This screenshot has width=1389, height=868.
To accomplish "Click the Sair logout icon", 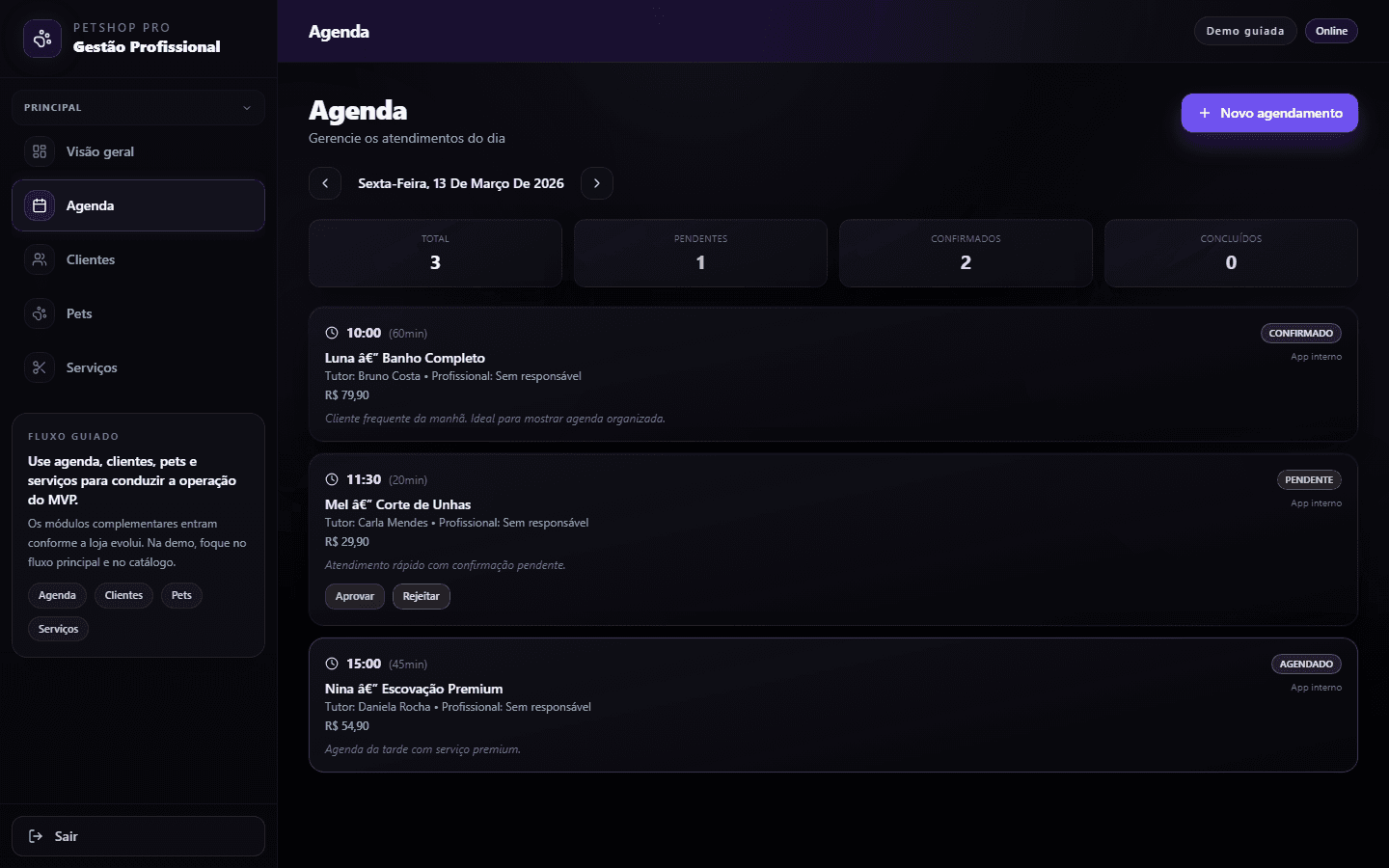I will click(x=36, y=836).
